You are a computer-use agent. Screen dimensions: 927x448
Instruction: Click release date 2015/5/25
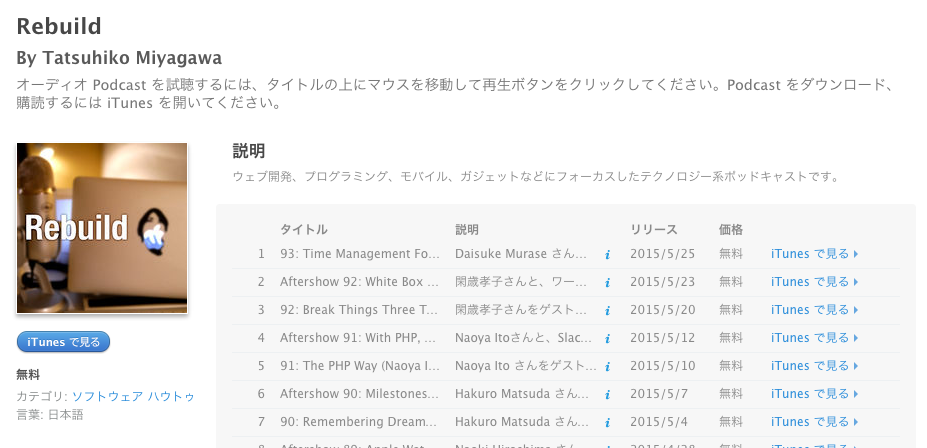pyautogui.click(x=662, y=254)
